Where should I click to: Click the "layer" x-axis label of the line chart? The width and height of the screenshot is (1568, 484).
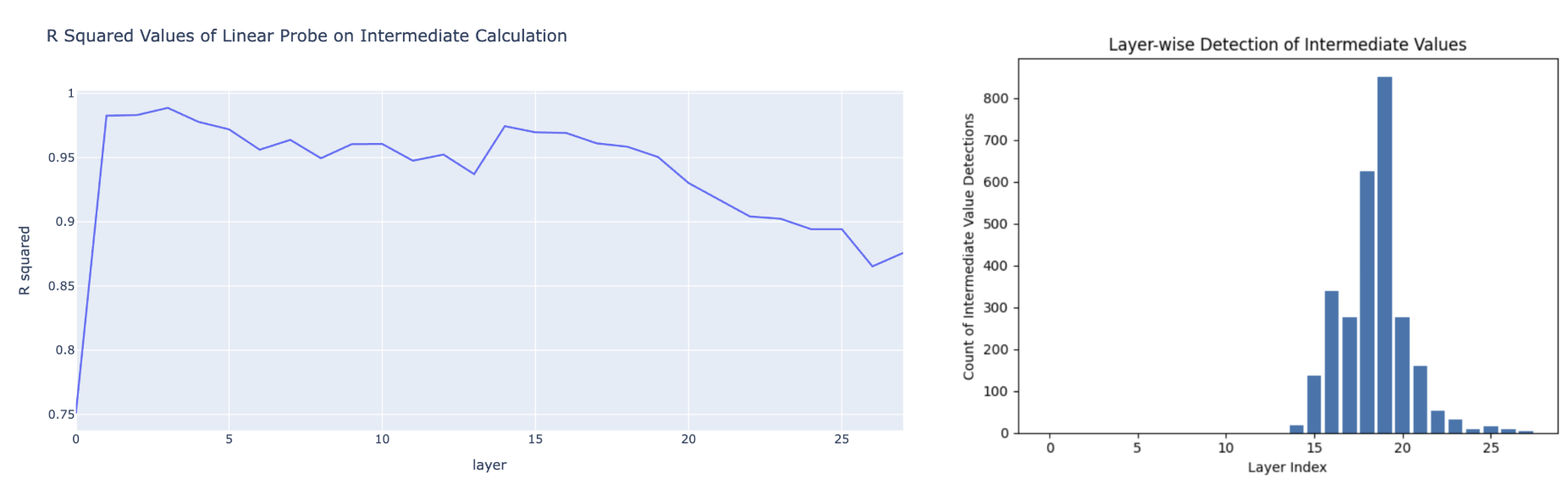489,465
